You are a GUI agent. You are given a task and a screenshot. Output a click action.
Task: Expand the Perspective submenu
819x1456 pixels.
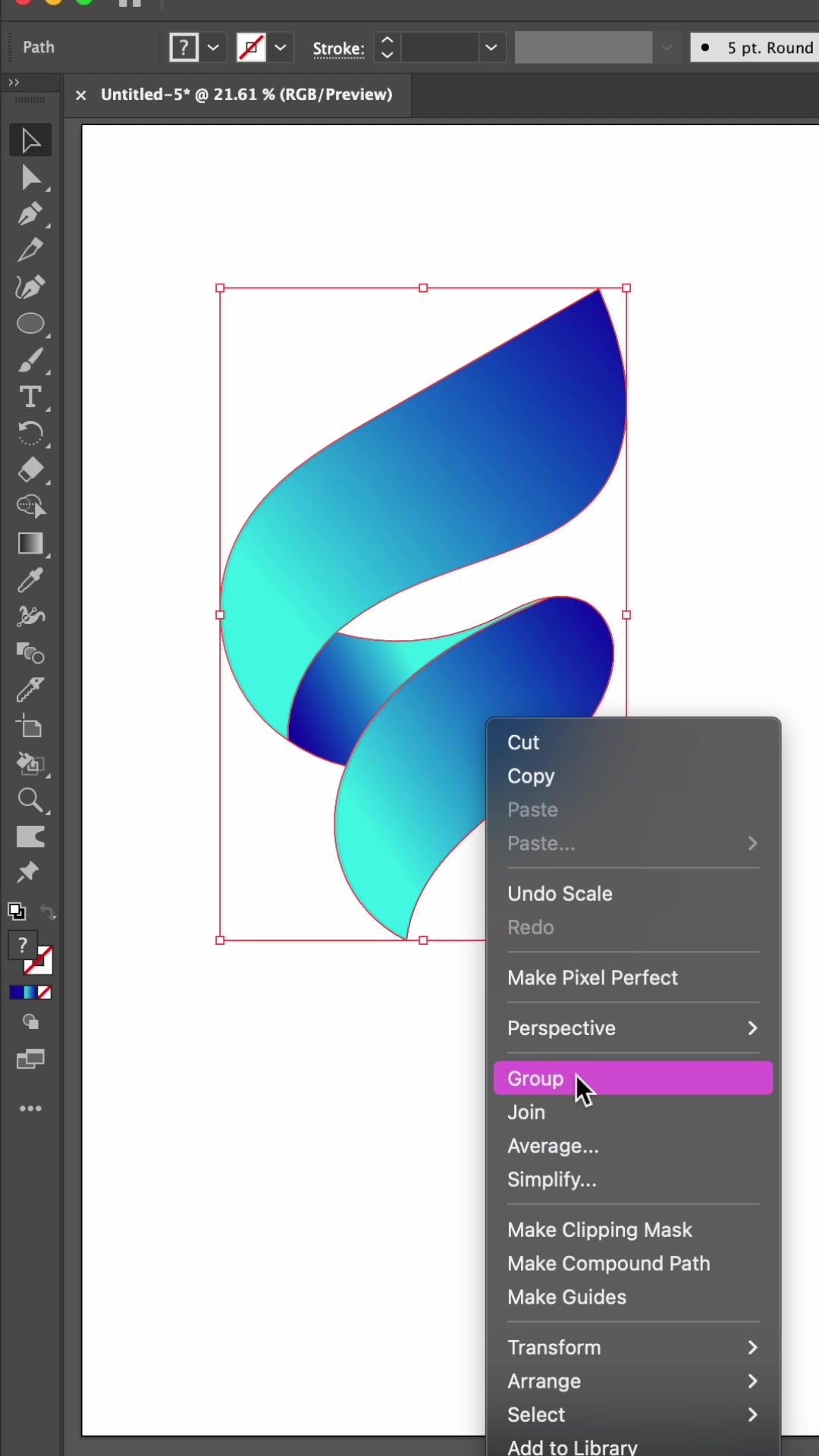(633, 1028)
